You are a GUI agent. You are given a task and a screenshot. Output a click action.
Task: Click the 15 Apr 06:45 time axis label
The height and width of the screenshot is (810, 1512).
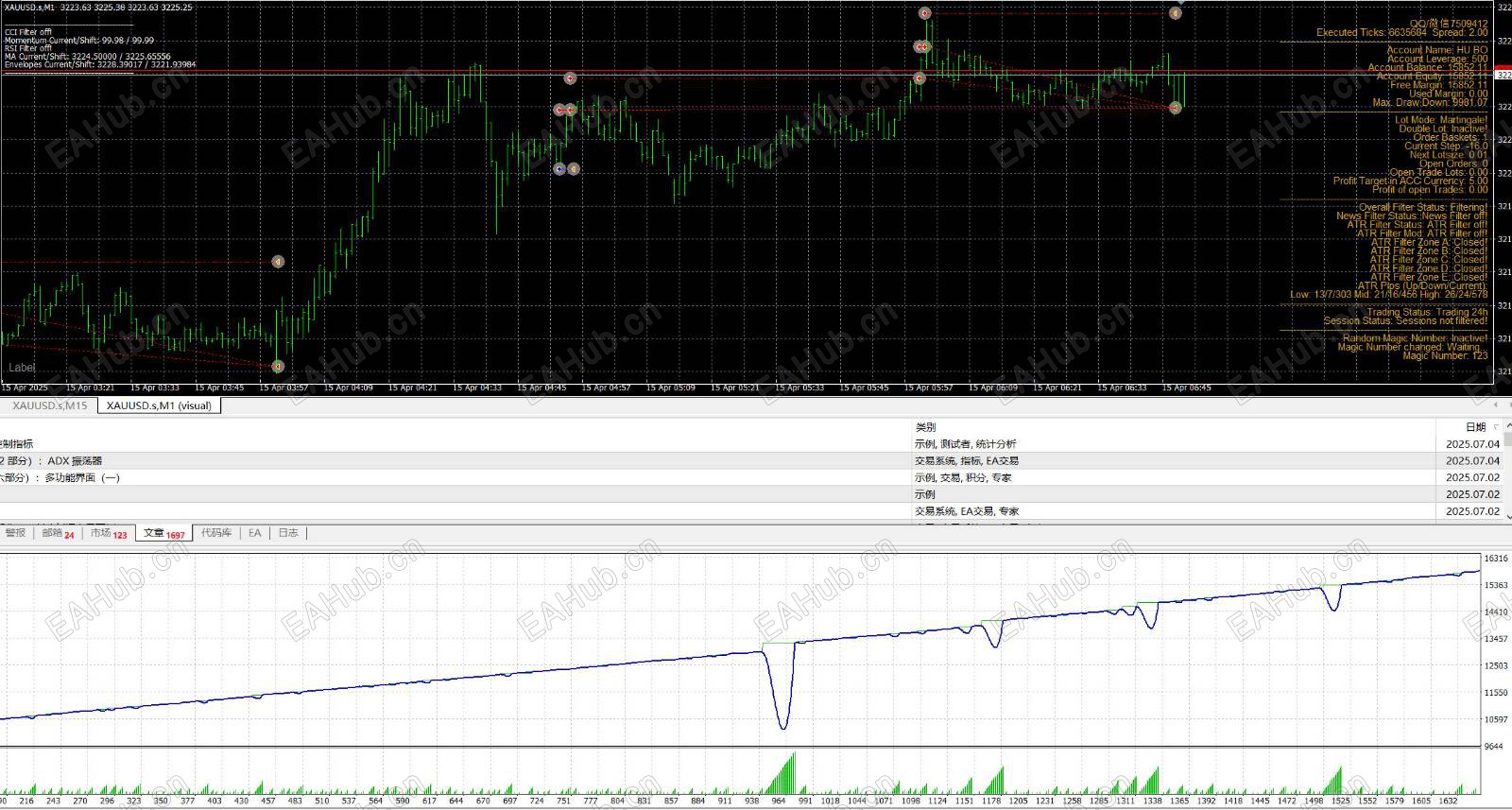coord(1186,388)
